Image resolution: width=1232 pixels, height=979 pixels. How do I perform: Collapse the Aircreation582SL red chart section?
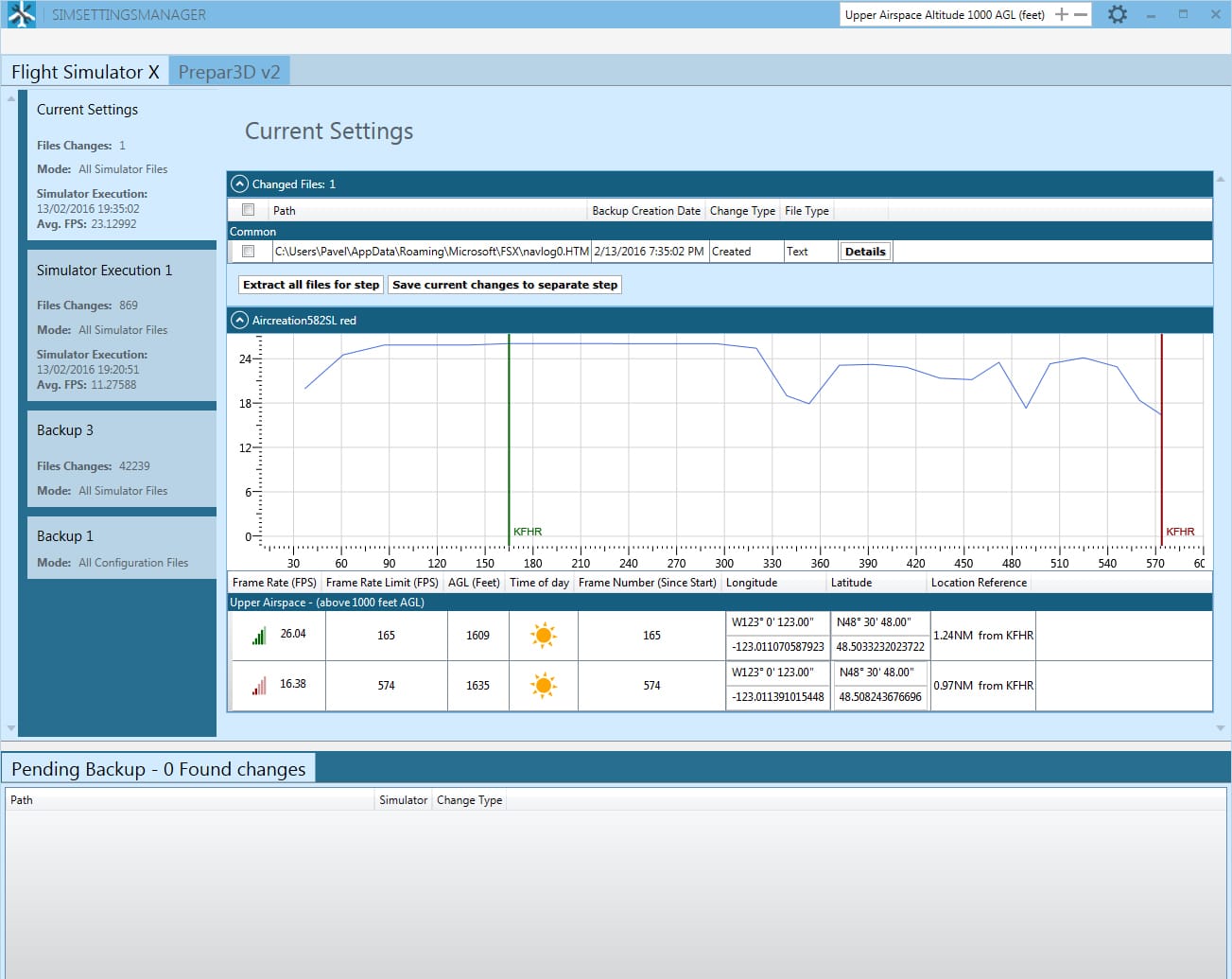tap(240, 321)
